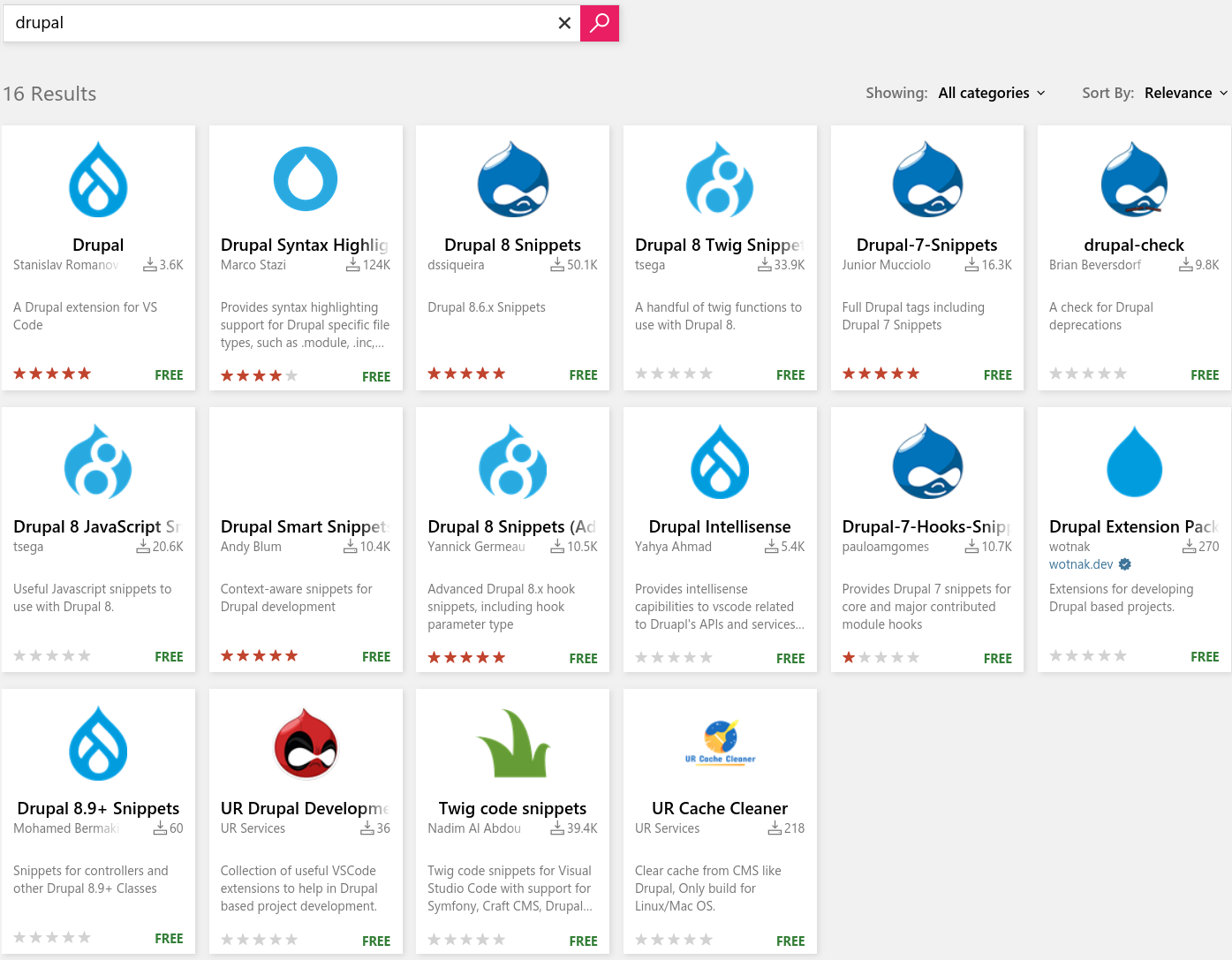
Task: Click FREE on Drupal-7-Hooks-Snippets card
Action: point(998,658)
